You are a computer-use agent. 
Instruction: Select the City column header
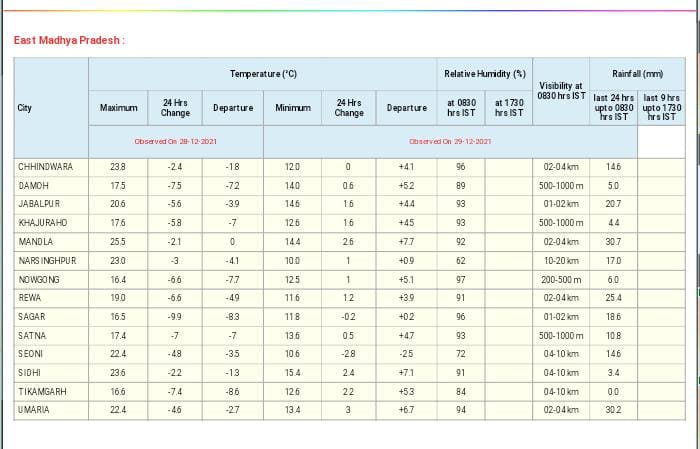click(25, 107)
